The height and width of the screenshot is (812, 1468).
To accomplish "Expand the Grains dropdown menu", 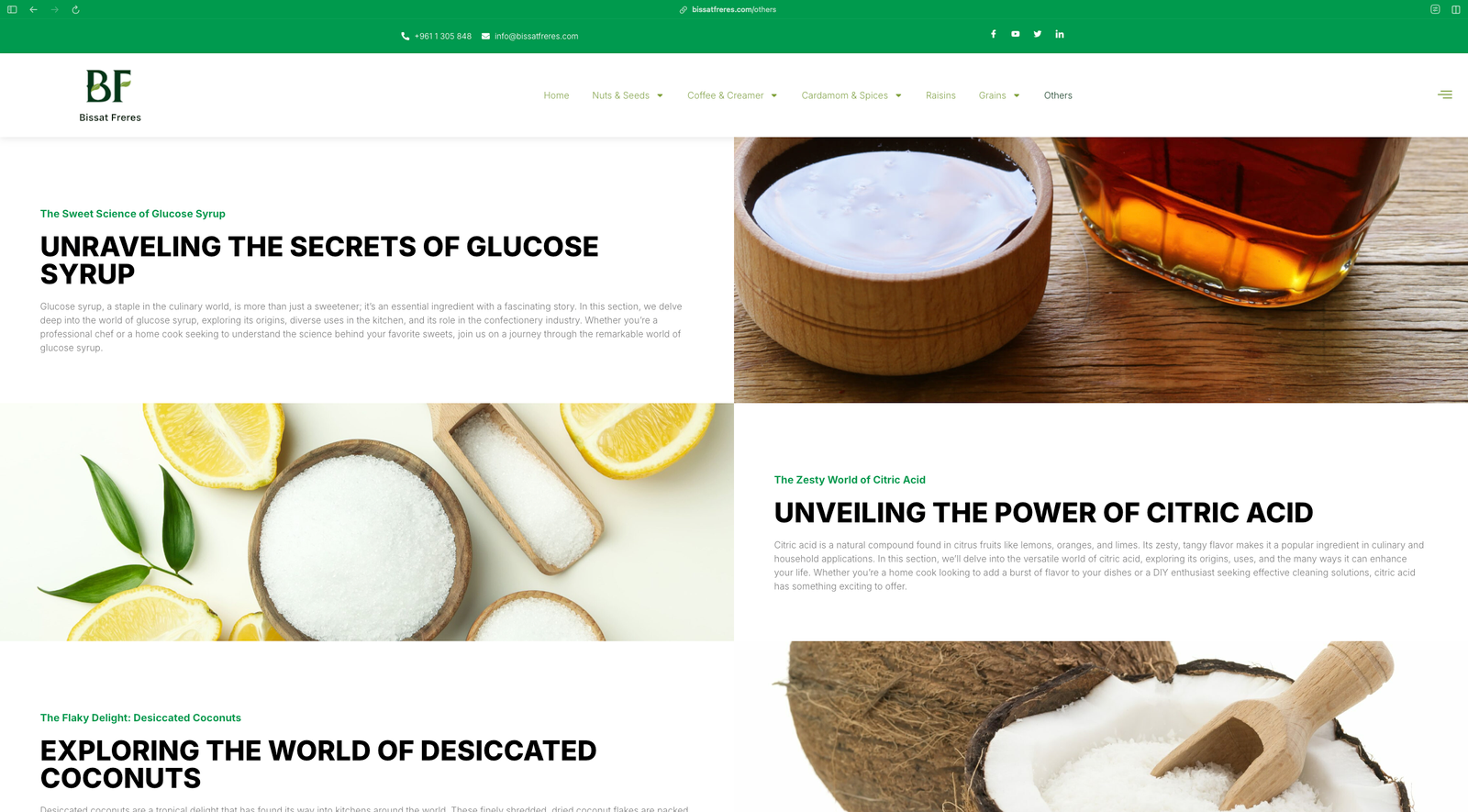I will pyautogui.click(x=999, y=95).
